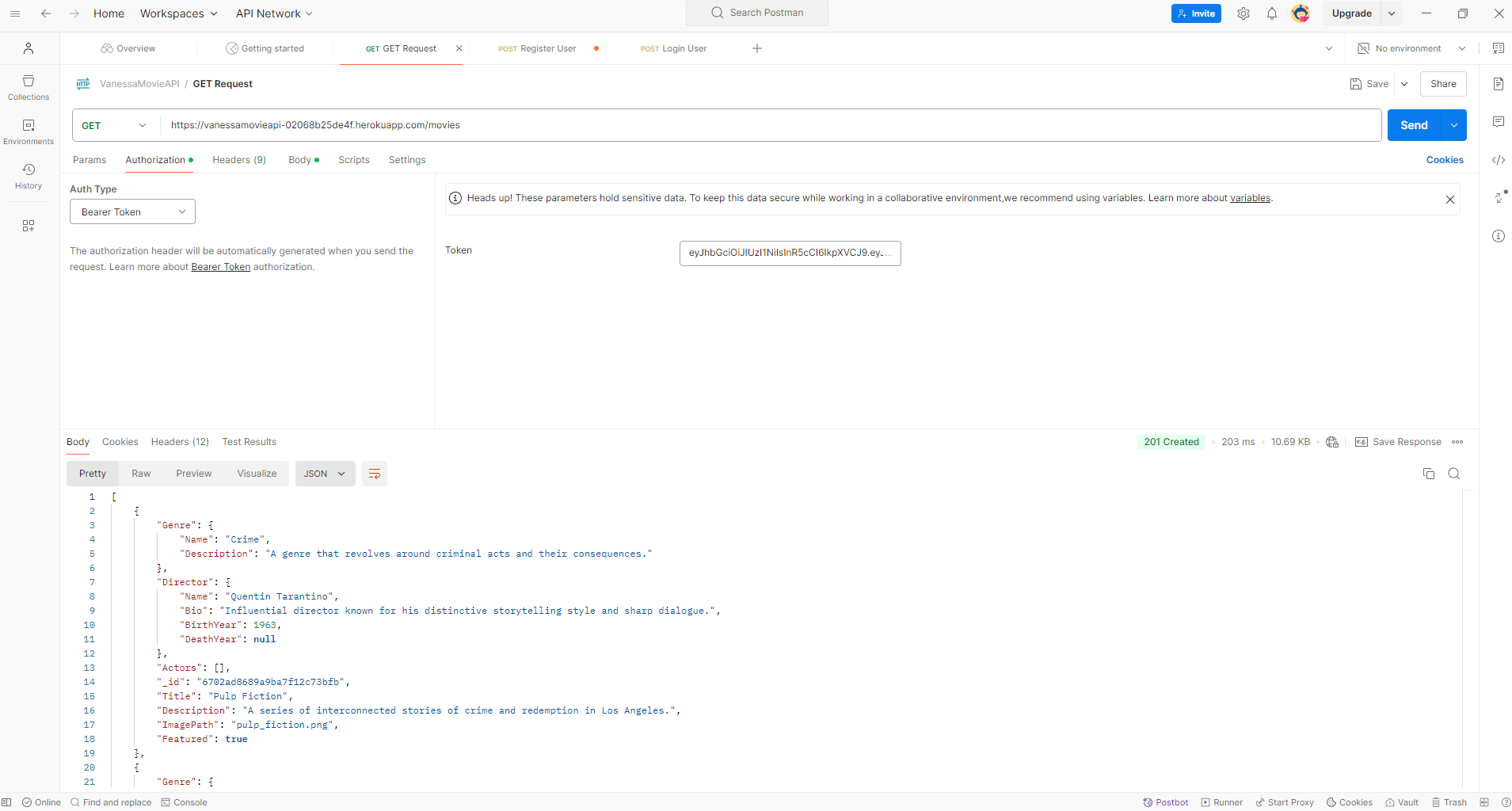Open the JSON format dropdown
This screenshot has height=811, width=1512.
tap(325, 474)
